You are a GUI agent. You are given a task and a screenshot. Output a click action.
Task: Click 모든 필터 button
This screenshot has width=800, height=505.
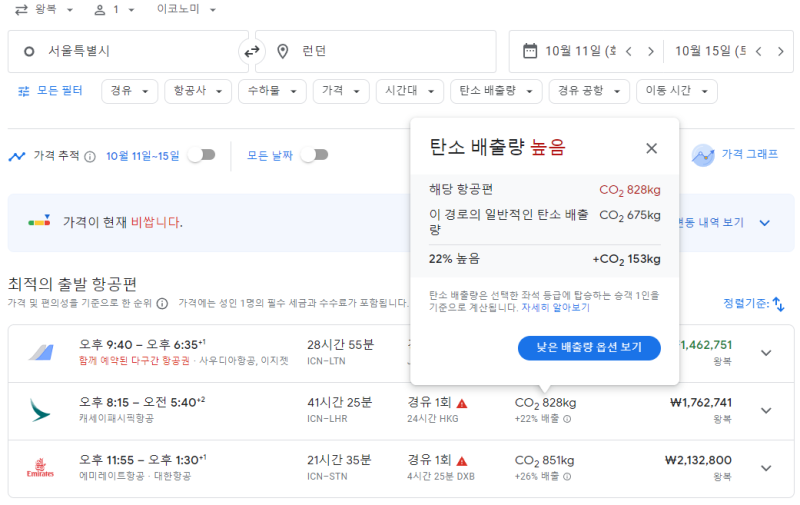pyautogui.click(x=51, y=91)
